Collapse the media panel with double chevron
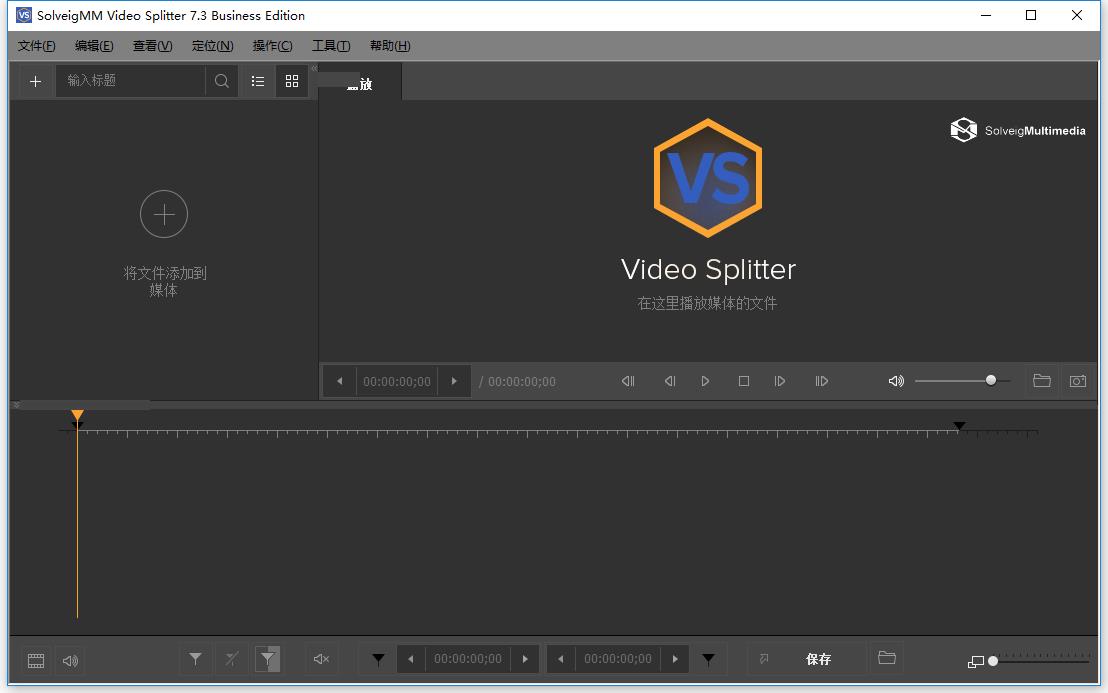 (x=314, y=69)
